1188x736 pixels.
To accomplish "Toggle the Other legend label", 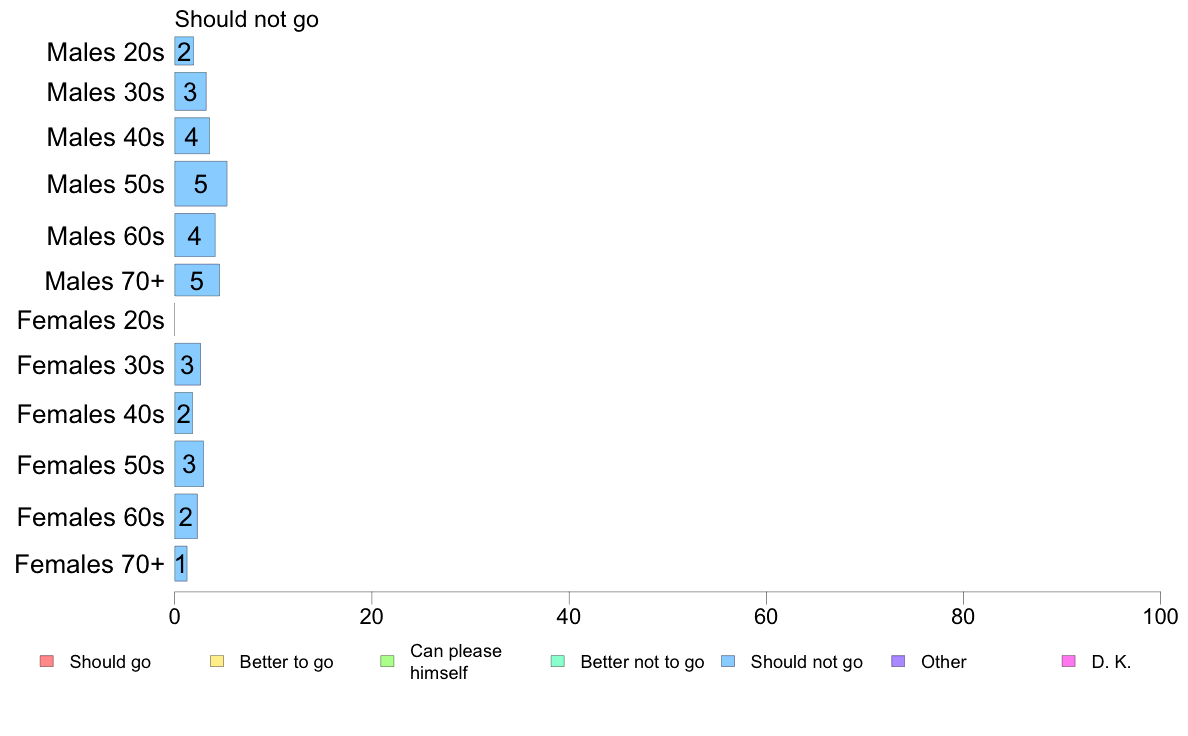I will (x=943, y=662).
